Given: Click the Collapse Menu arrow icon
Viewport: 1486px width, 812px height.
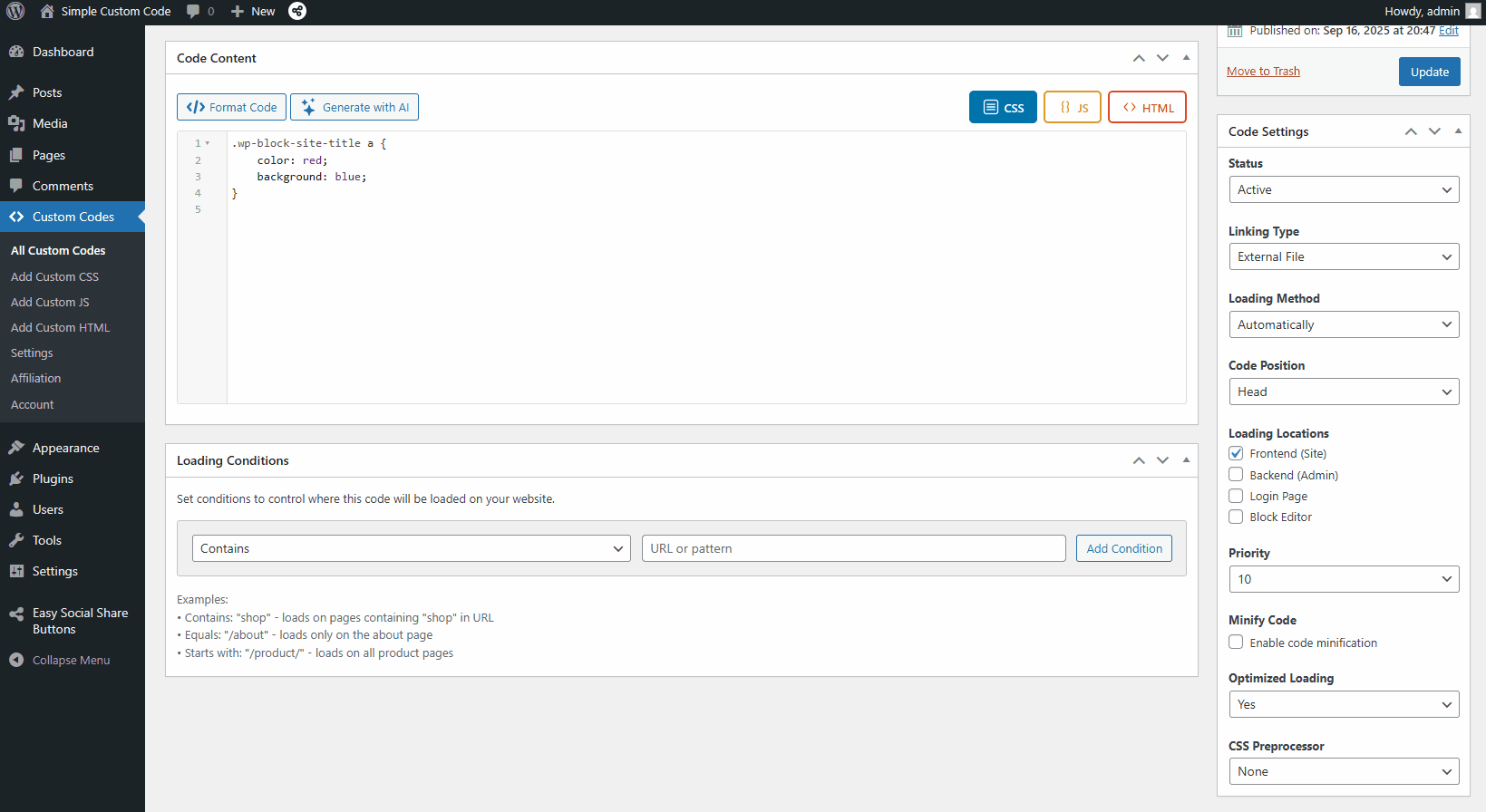Looking at the screenshot, I should pos(16,660).
